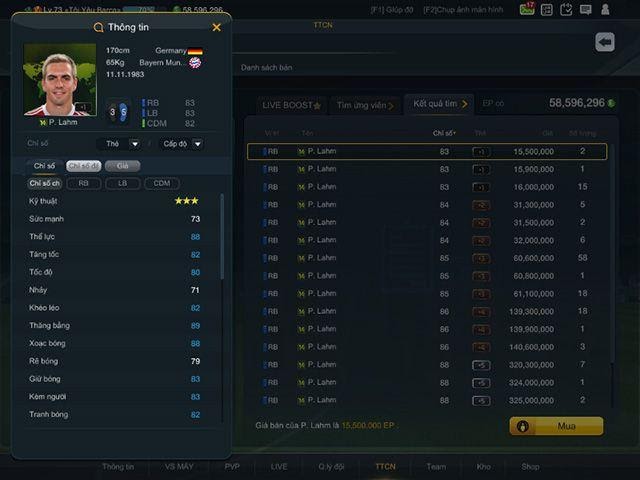This screenshot has height=480, width=640.
Task: Select P. Lahm row priced 32,000,000
Action: [427, 240]
